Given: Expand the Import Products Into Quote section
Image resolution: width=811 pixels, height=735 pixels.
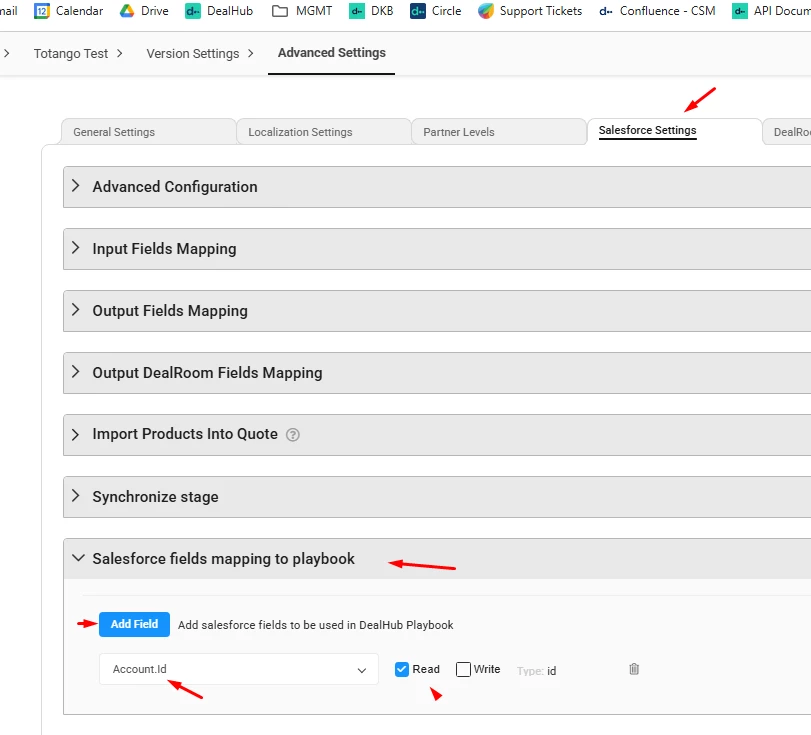Looking at the screenshot, I should point(76,434).
